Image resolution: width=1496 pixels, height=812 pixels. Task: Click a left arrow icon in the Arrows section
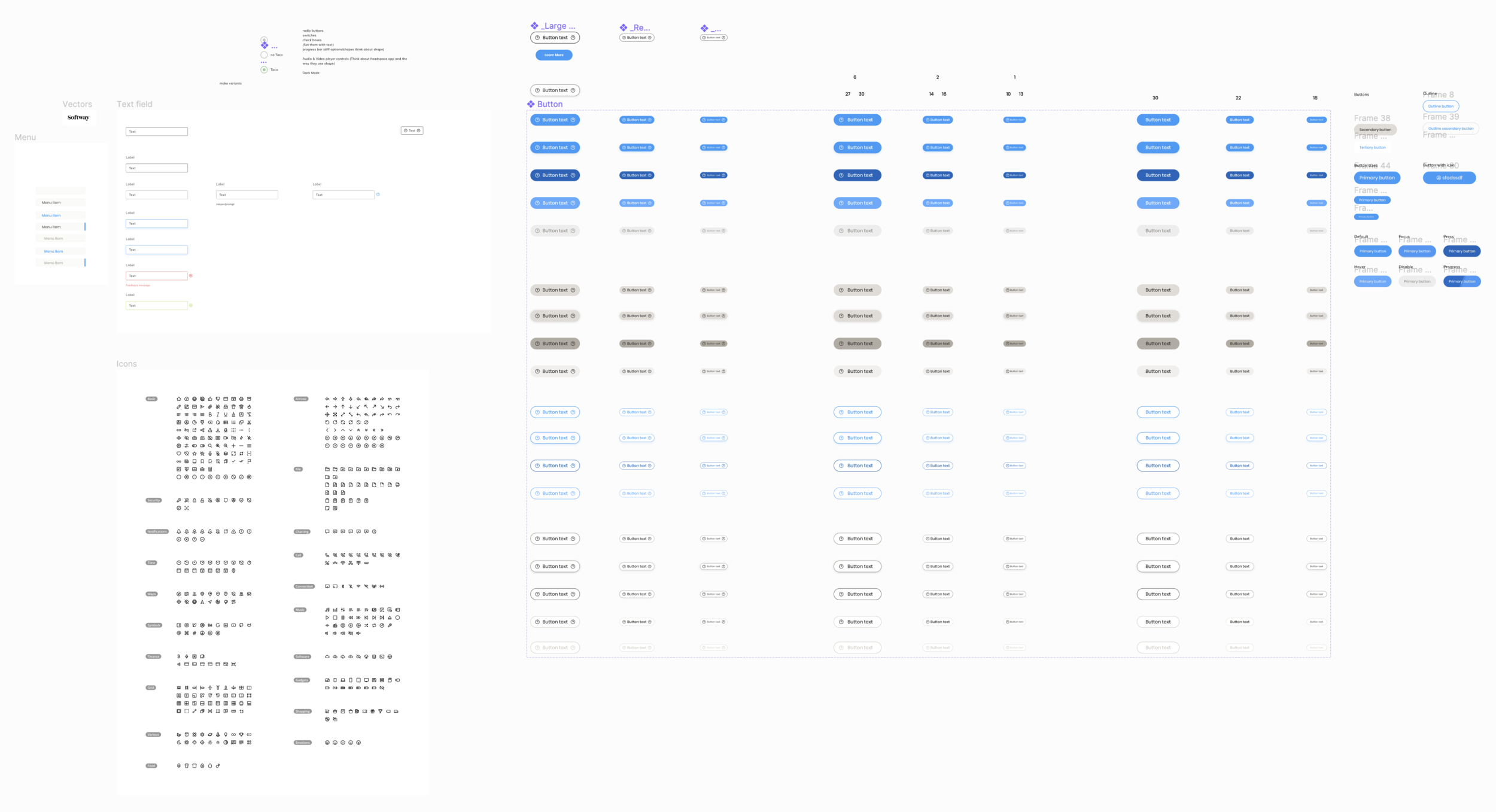tap(327, 406)
